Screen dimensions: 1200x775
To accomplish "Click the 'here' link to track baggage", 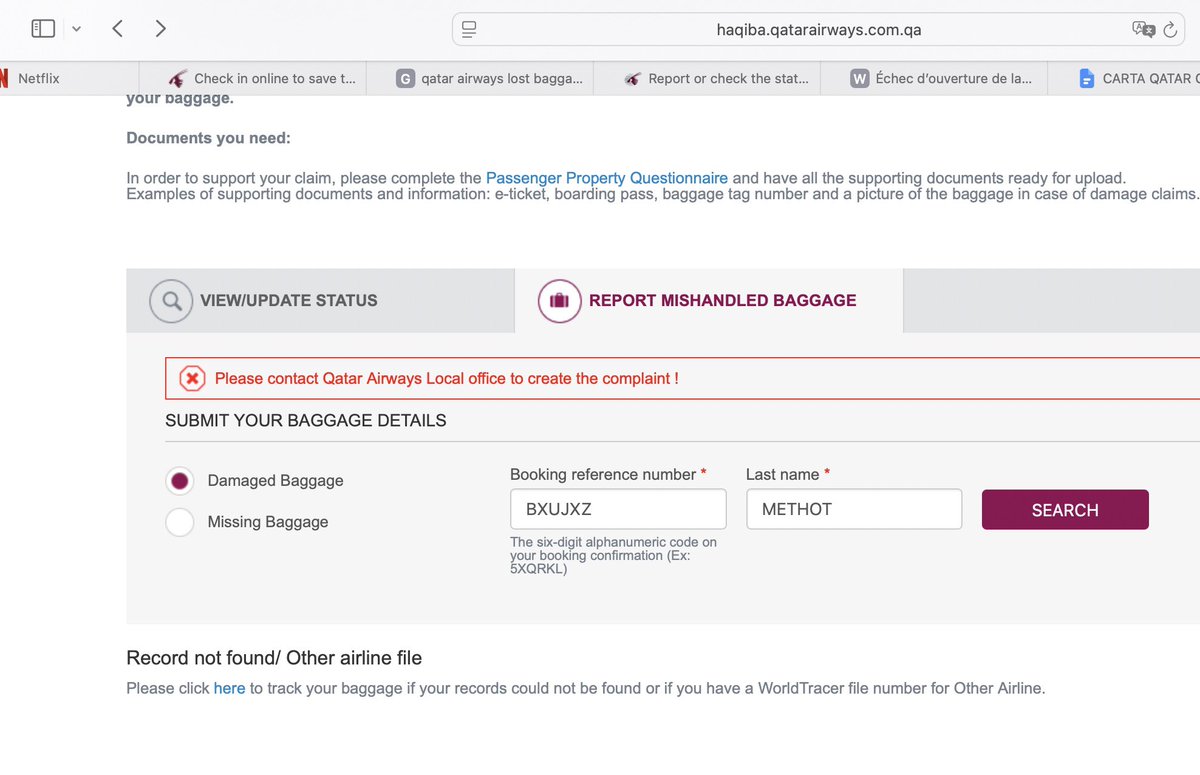I will click(229, 688).
